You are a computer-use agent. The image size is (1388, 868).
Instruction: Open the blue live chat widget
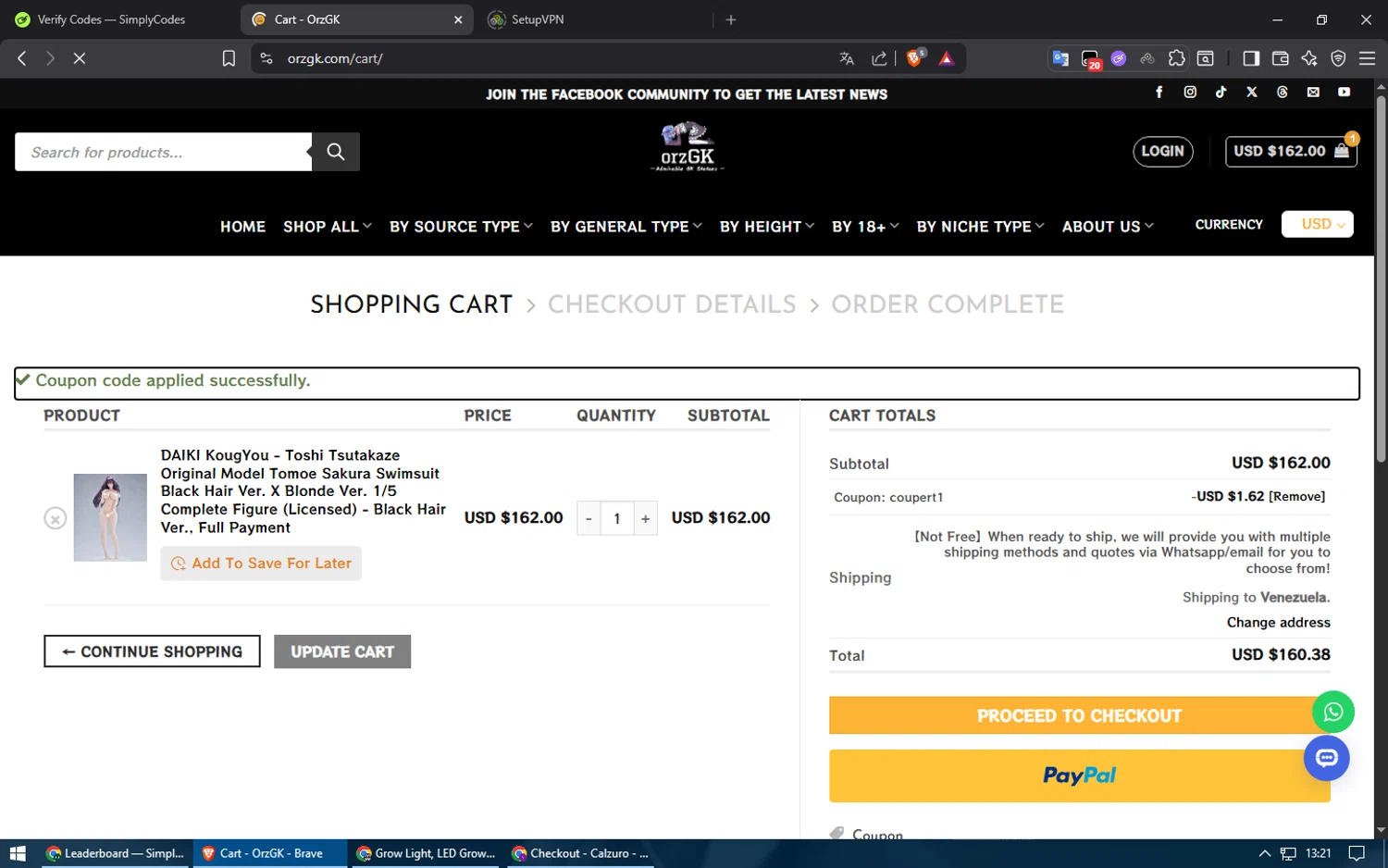coord(1327,759)
